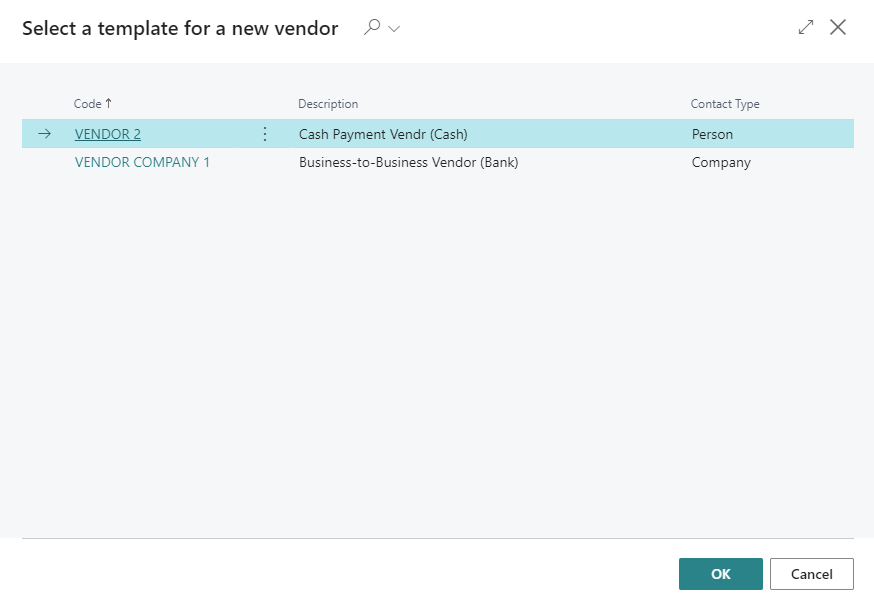874x607 pixels.
Task: Open the Contact Type column header menu
Action: pos(725,104)
